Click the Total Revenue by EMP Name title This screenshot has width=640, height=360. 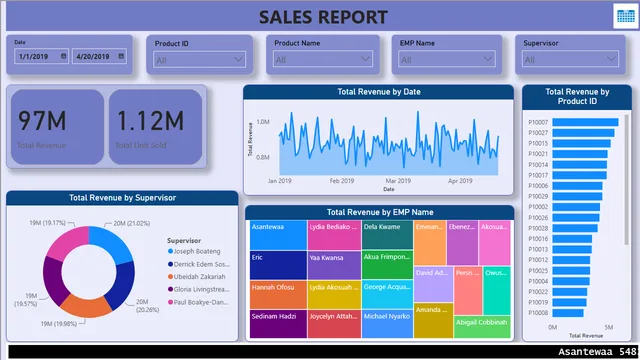pos(380,212)
